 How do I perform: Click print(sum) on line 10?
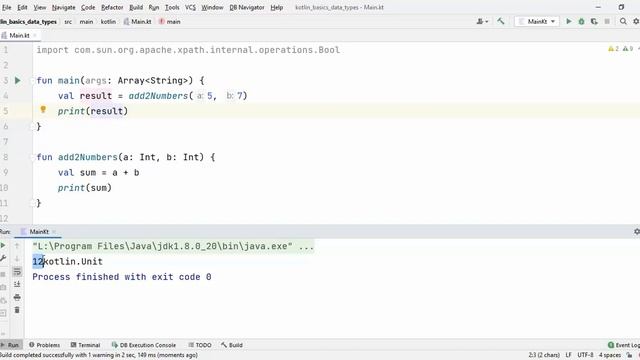click(84, 188)
